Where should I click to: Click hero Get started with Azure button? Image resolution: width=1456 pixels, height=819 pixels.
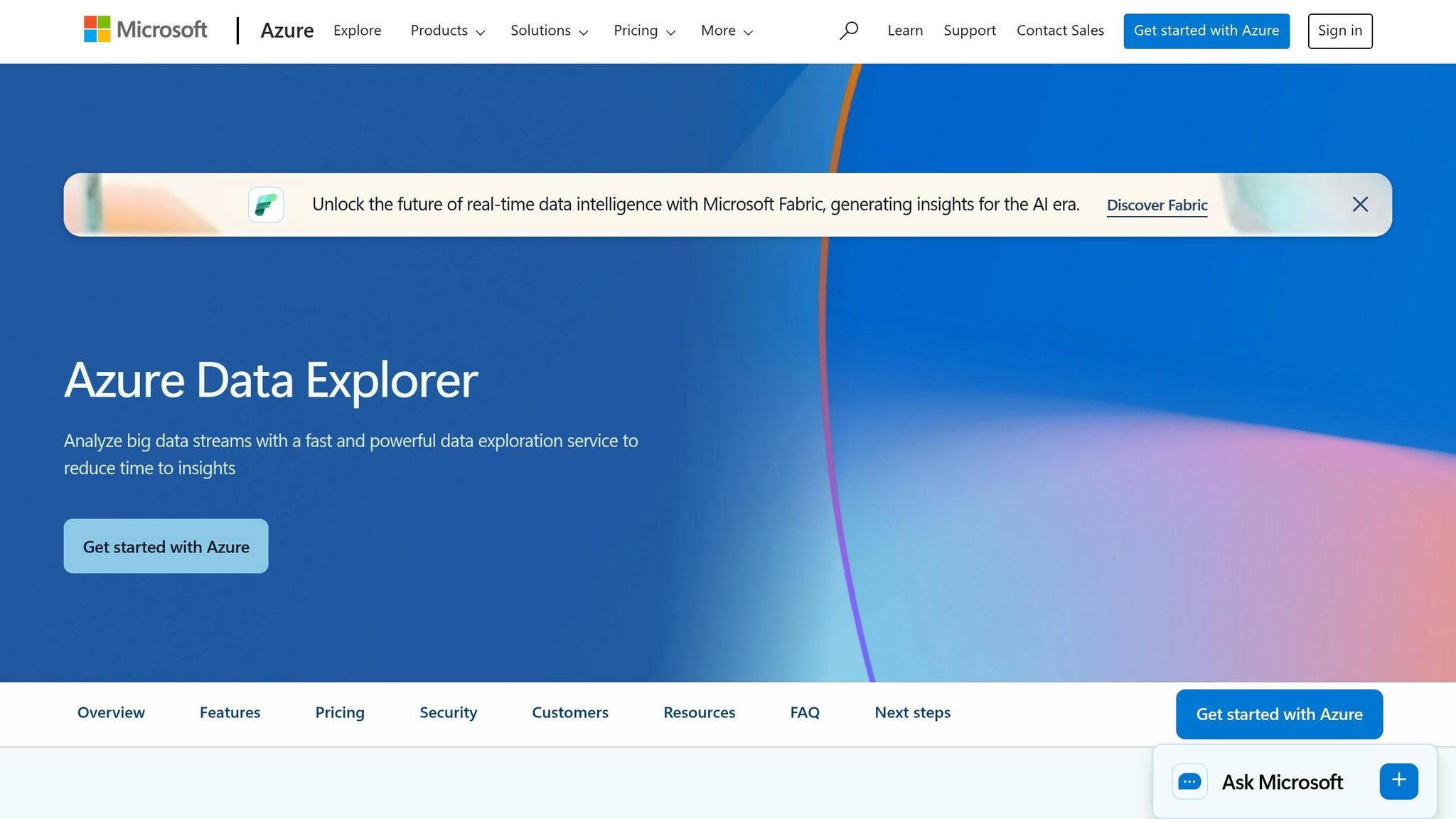(166, 546)
